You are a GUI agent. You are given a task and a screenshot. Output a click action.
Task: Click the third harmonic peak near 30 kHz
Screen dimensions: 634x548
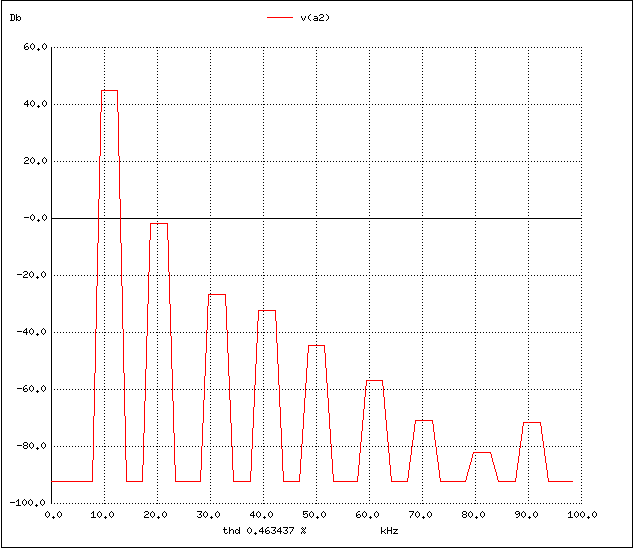tap(217, 295)
